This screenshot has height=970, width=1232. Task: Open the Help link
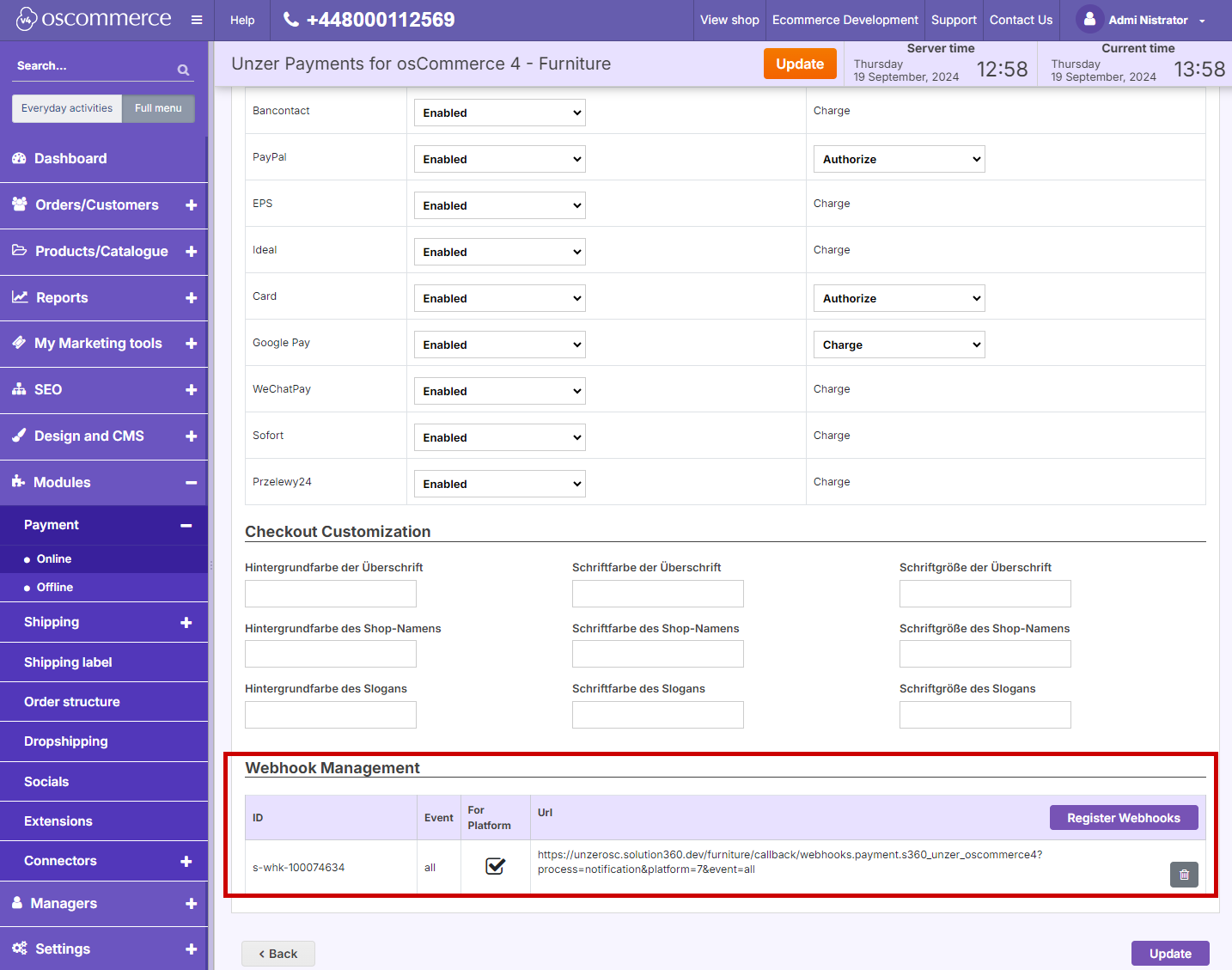pos(242,20)
